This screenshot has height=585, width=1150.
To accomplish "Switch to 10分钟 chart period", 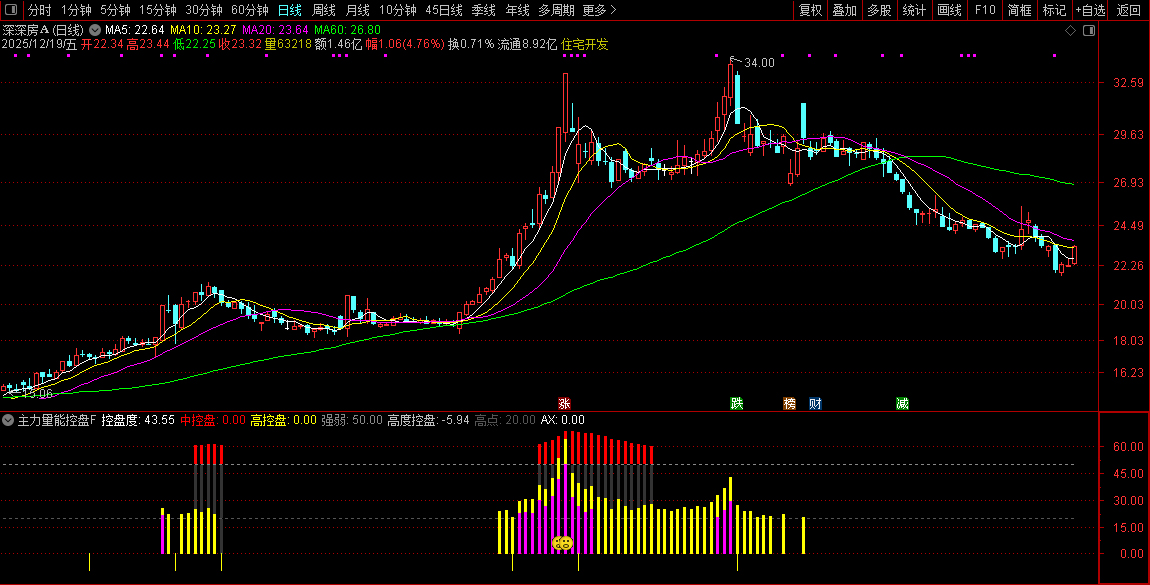I will point(398,10).
